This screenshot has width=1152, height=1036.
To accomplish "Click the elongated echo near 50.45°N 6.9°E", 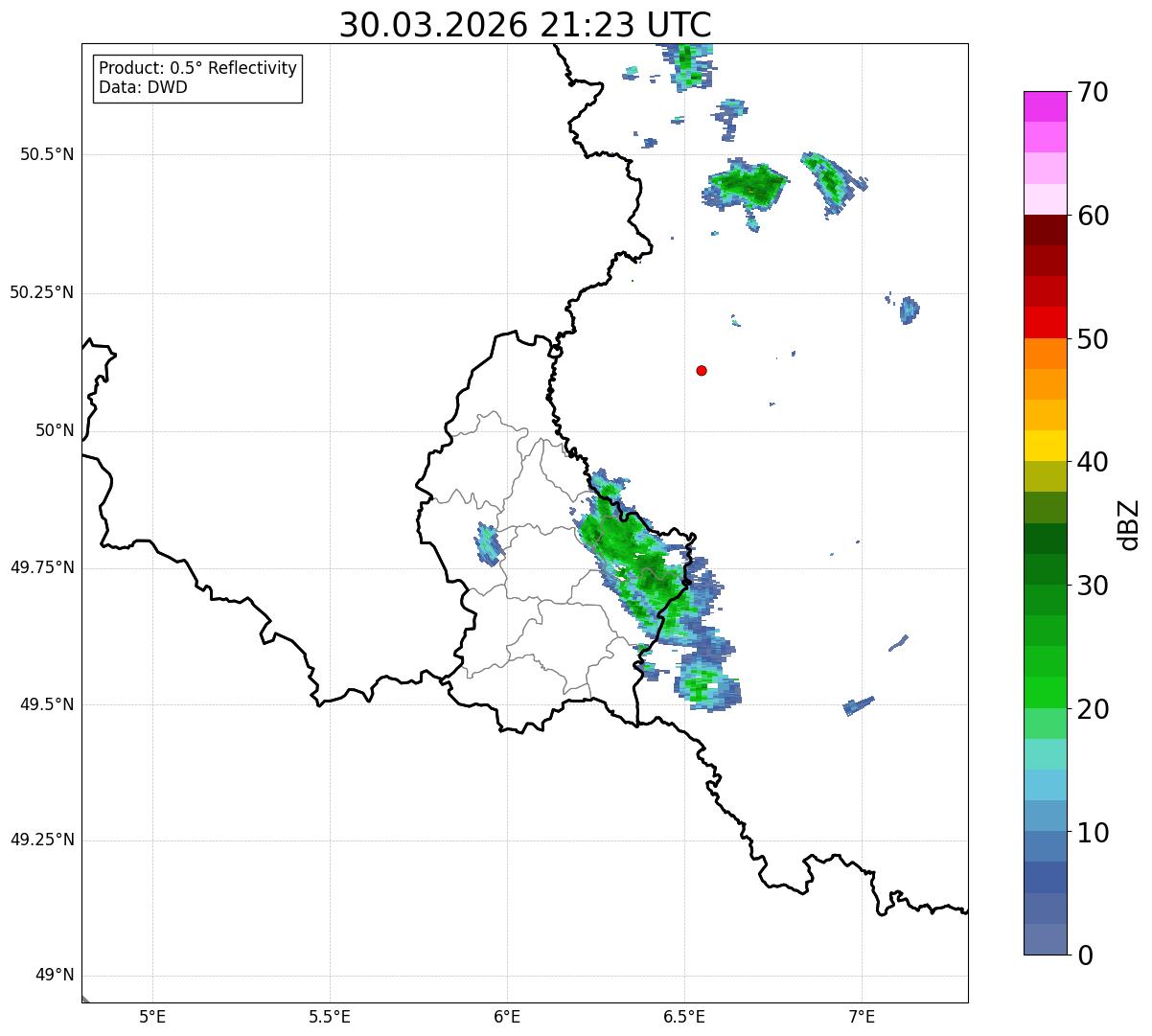I will coord(832,182).
